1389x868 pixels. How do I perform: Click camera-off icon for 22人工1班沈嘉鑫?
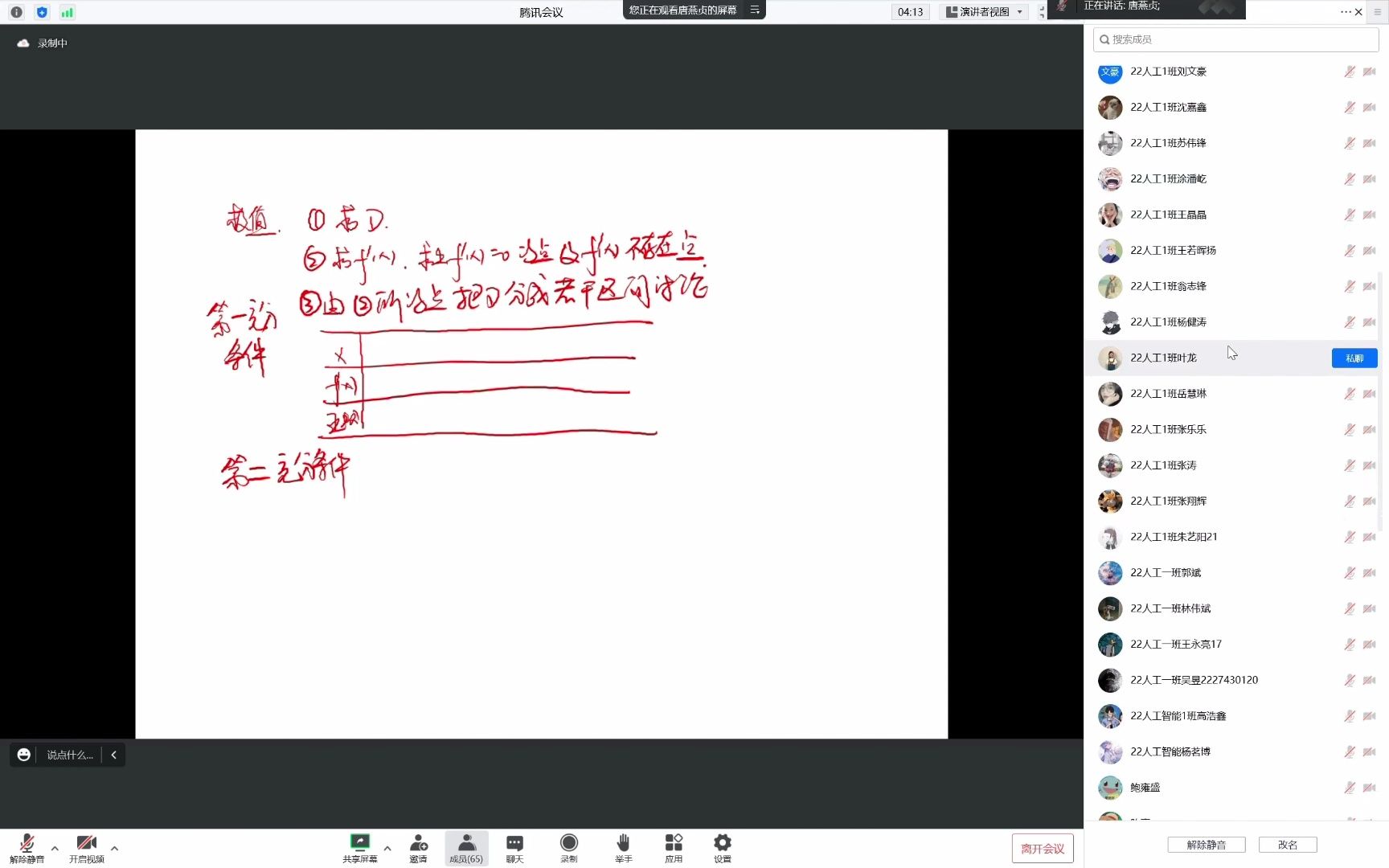click(1370, 108)
